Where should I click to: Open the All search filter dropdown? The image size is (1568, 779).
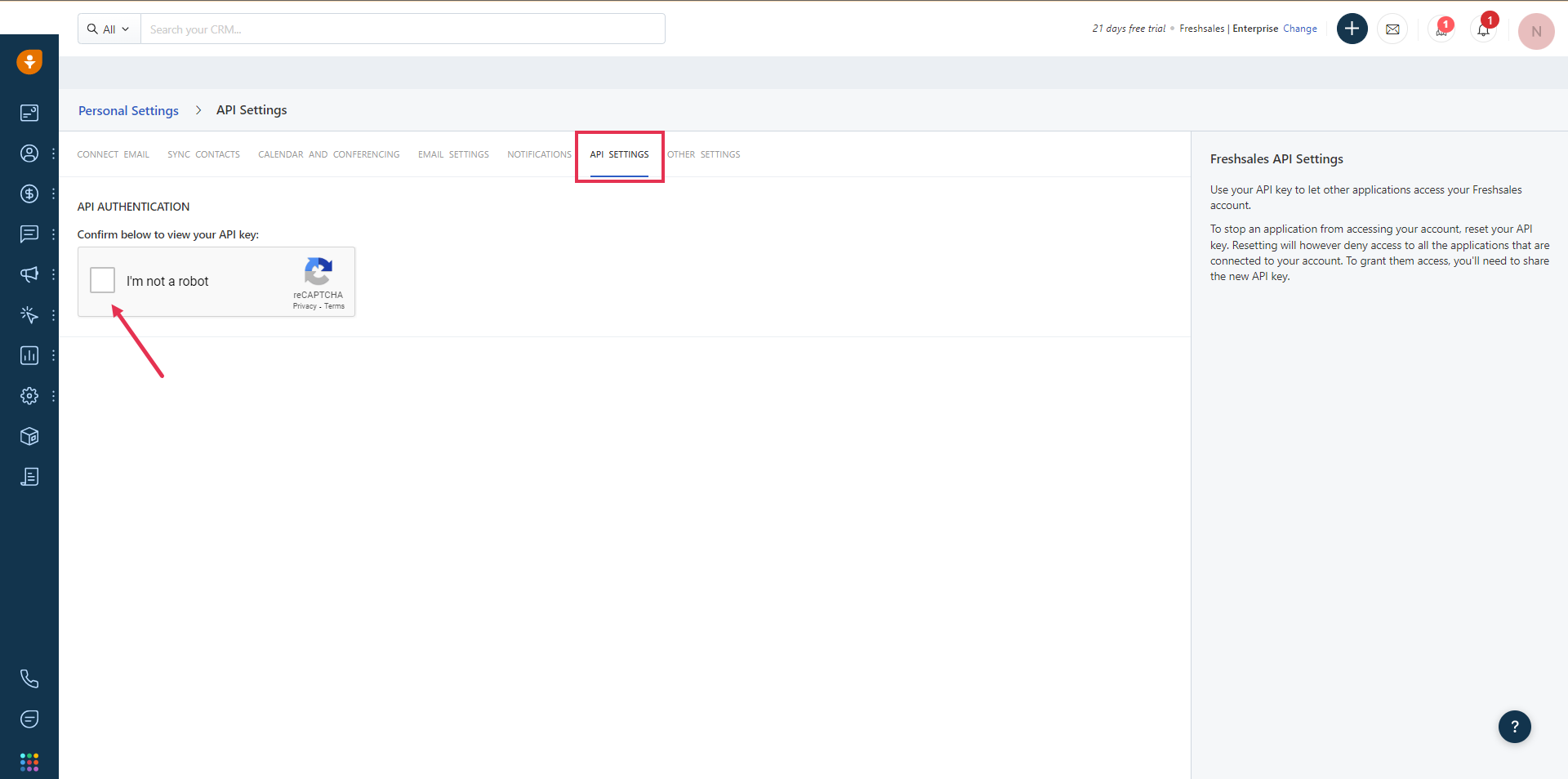[109, 29]
